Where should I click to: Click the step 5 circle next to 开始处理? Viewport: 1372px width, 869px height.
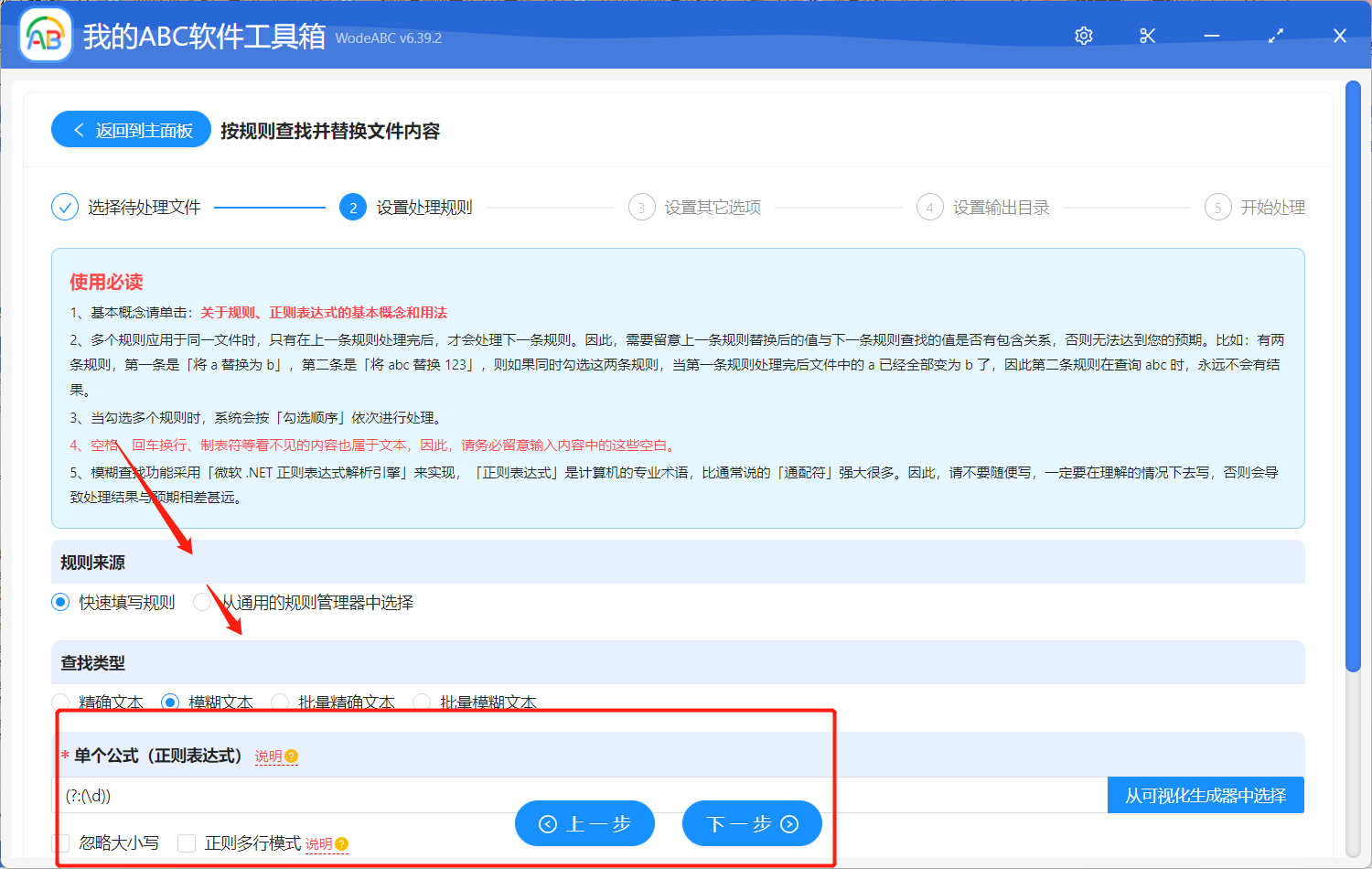click(1217, 207)
